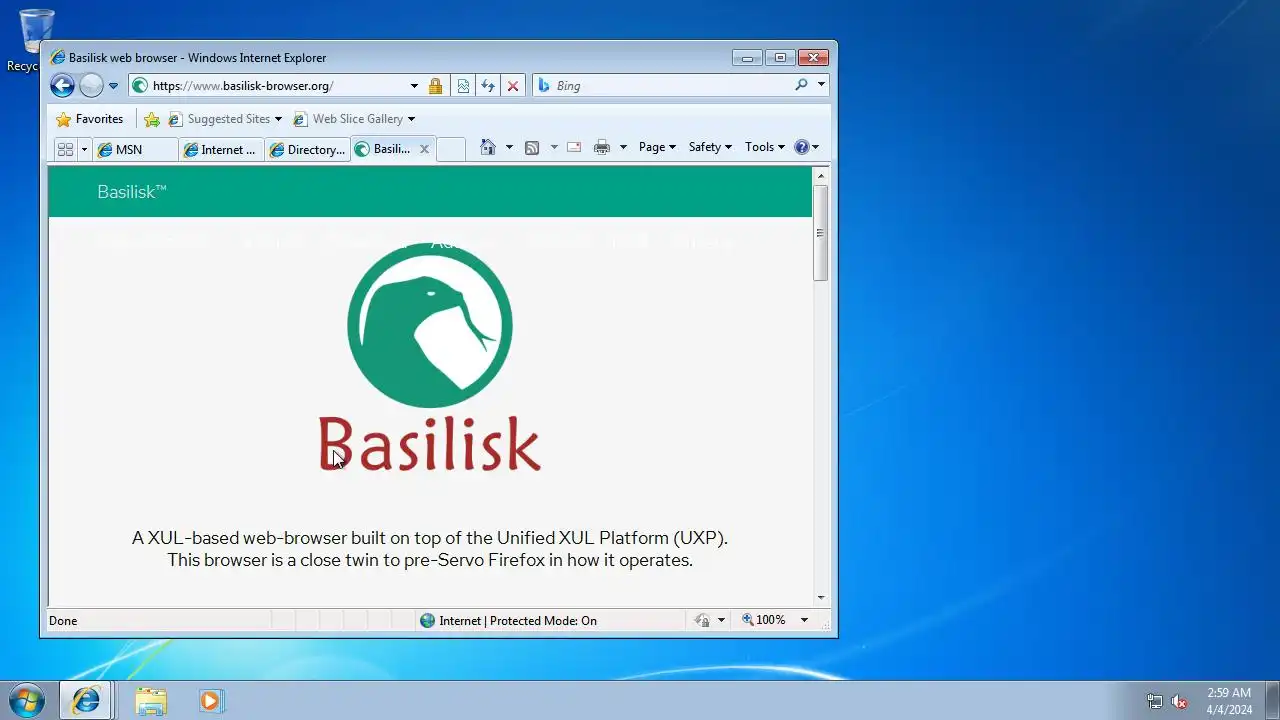Go back with the Back arrow button
1280x720 pixels.
point(62,86)
